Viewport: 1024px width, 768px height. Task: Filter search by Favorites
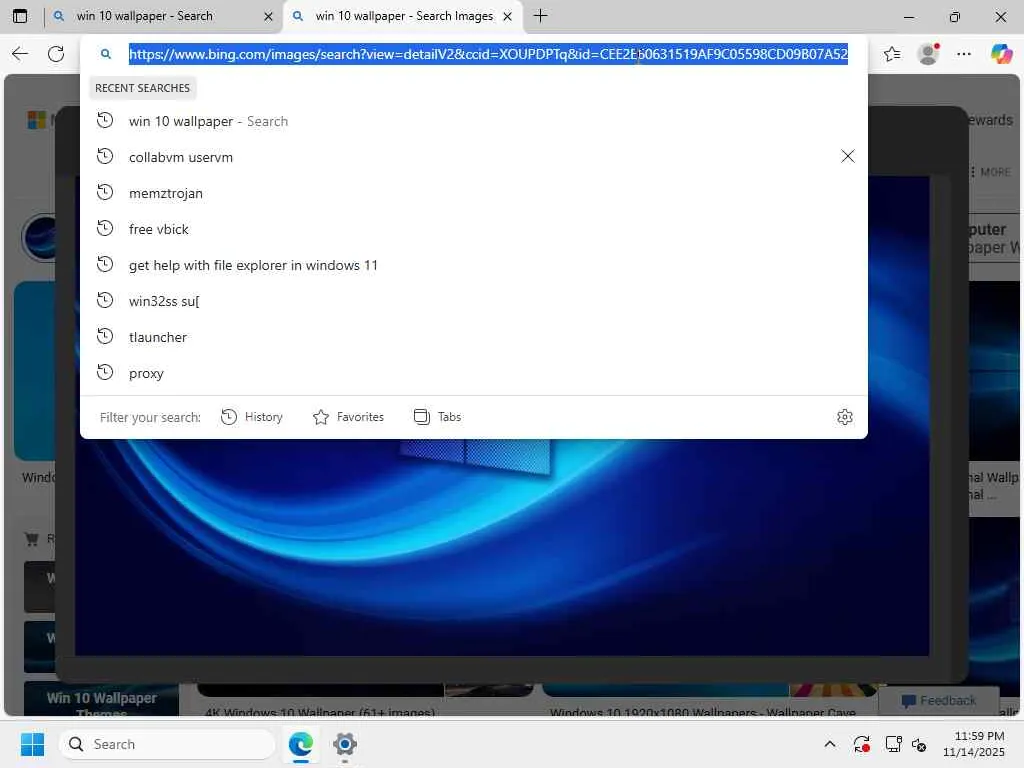point(348,417)
